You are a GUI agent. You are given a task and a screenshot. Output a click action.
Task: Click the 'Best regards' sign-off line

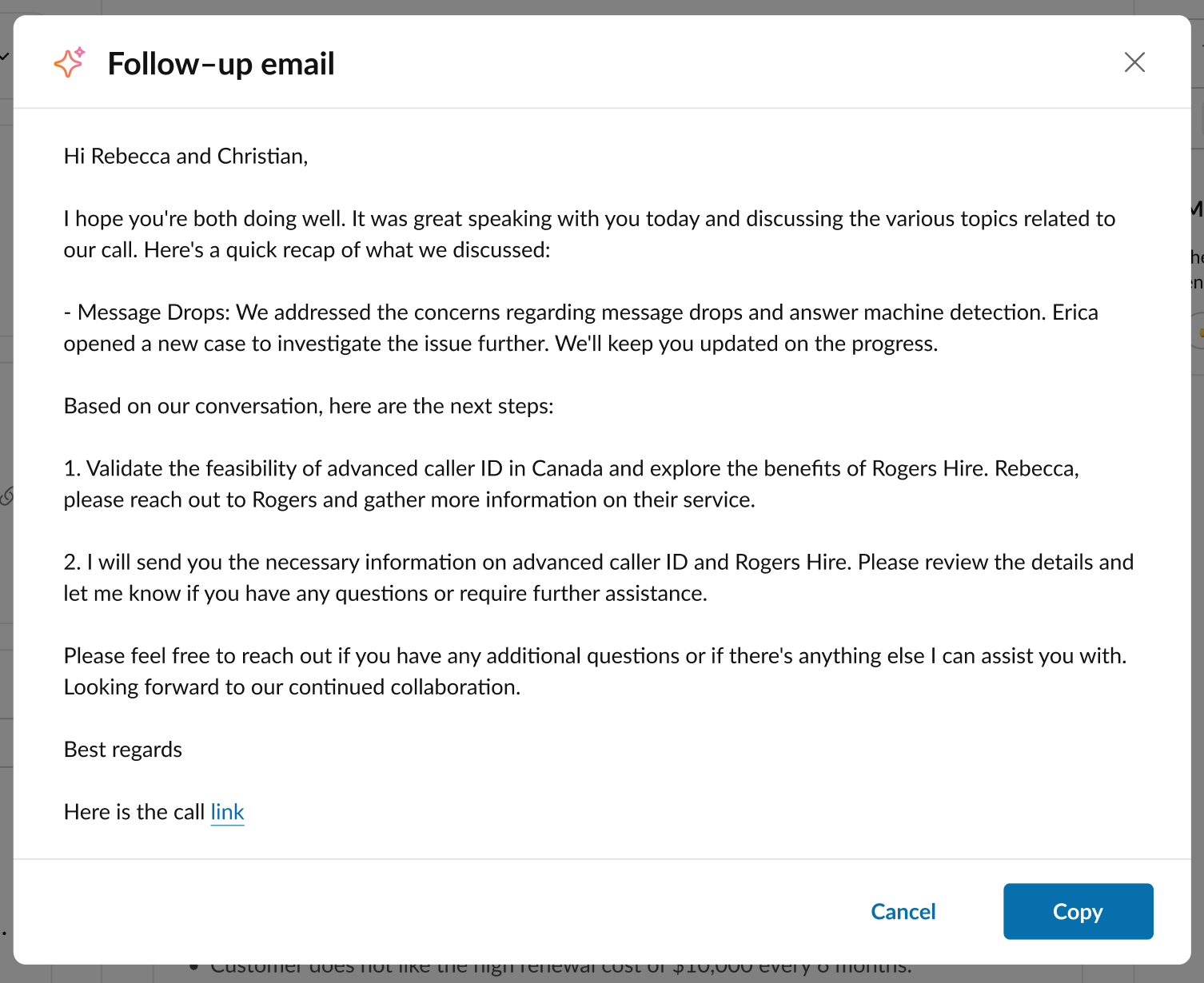coord(123,749)
